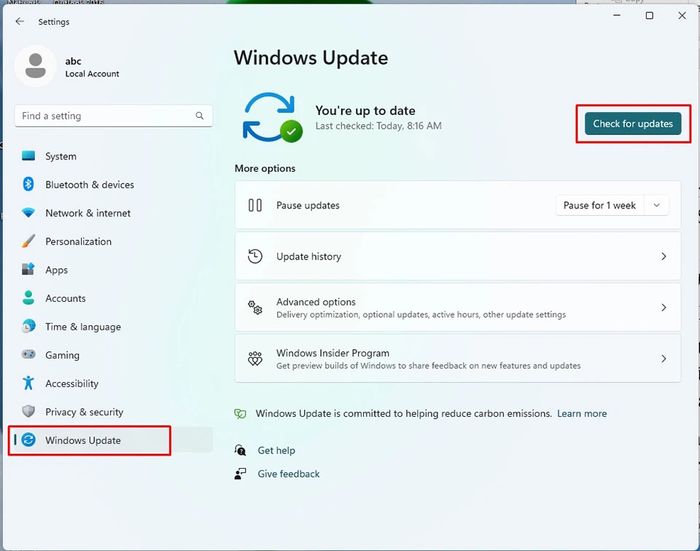
Task: Open Time & language settings
Action: (x=113, y=326)
